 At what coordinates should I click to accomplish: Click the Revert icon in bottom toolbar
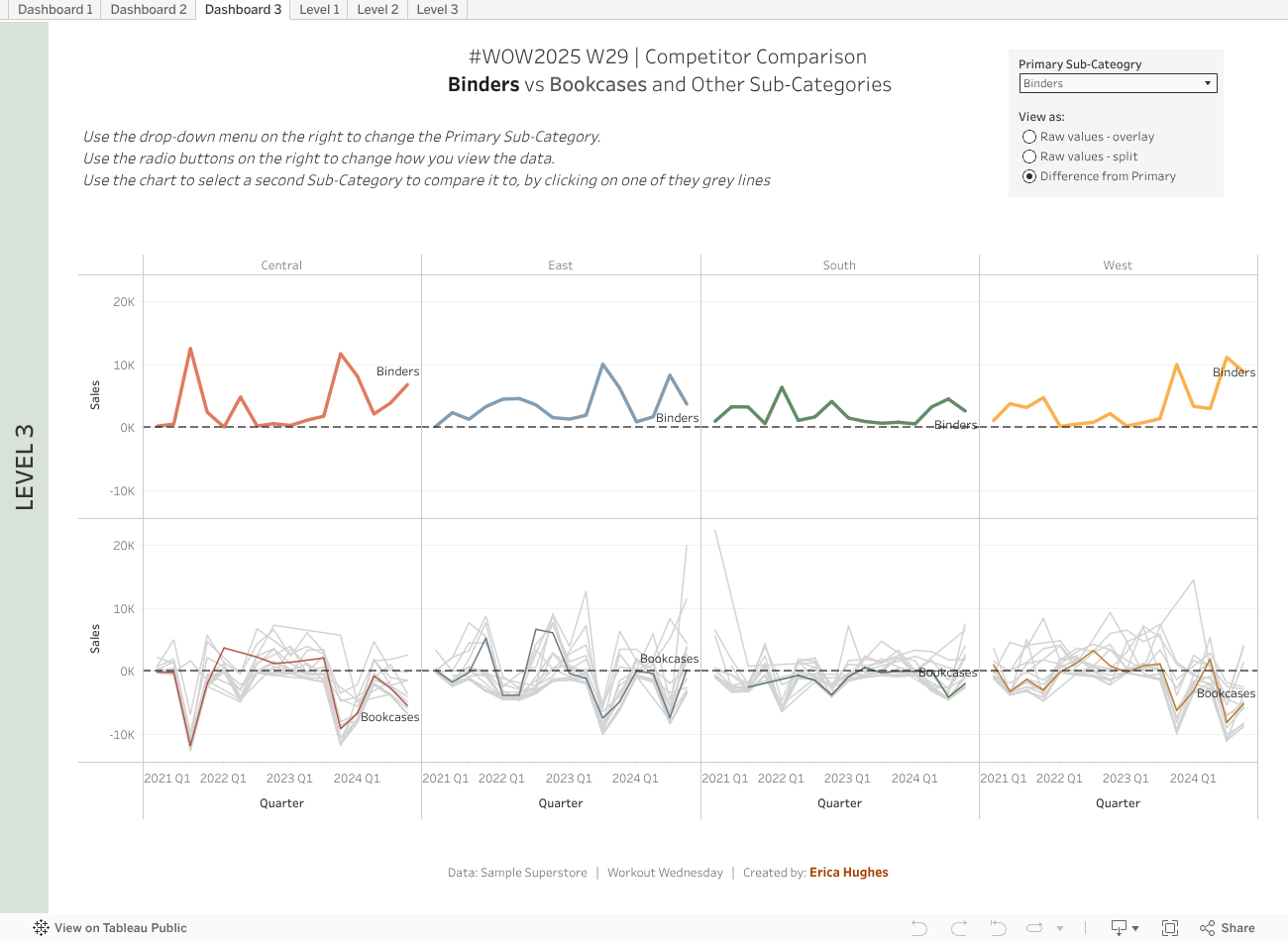coord(998,928)
